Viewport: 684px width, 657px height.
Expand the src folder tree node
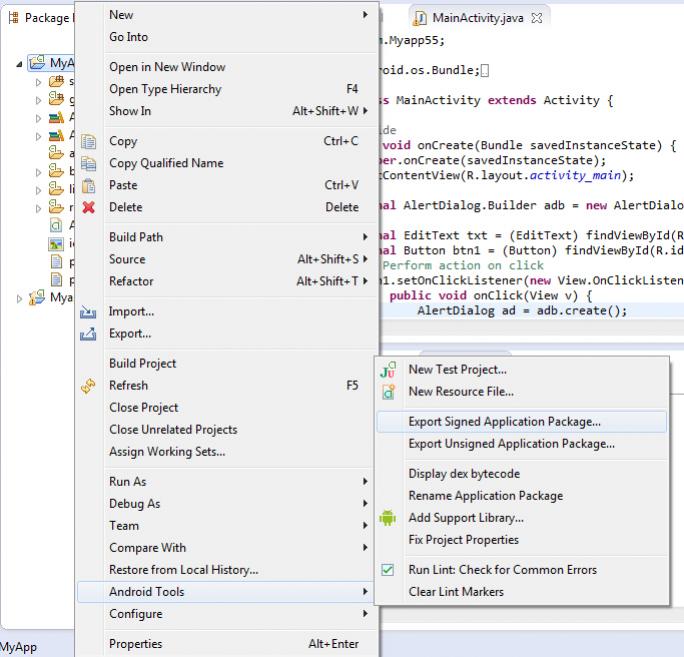pos(38,82)
